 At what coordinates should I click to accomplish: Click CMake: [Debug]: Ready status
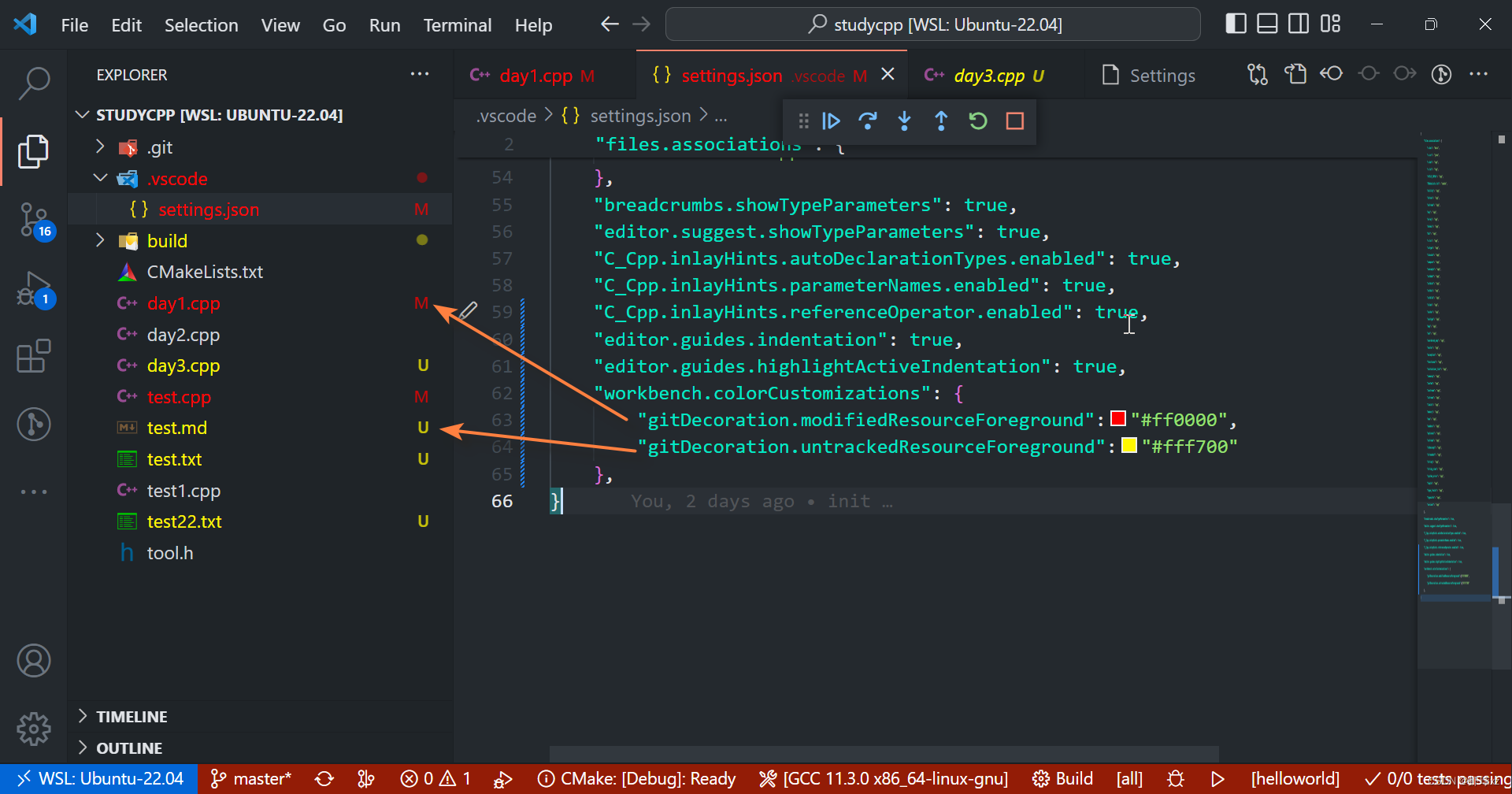pyautogui.click(x=636, y=779)
